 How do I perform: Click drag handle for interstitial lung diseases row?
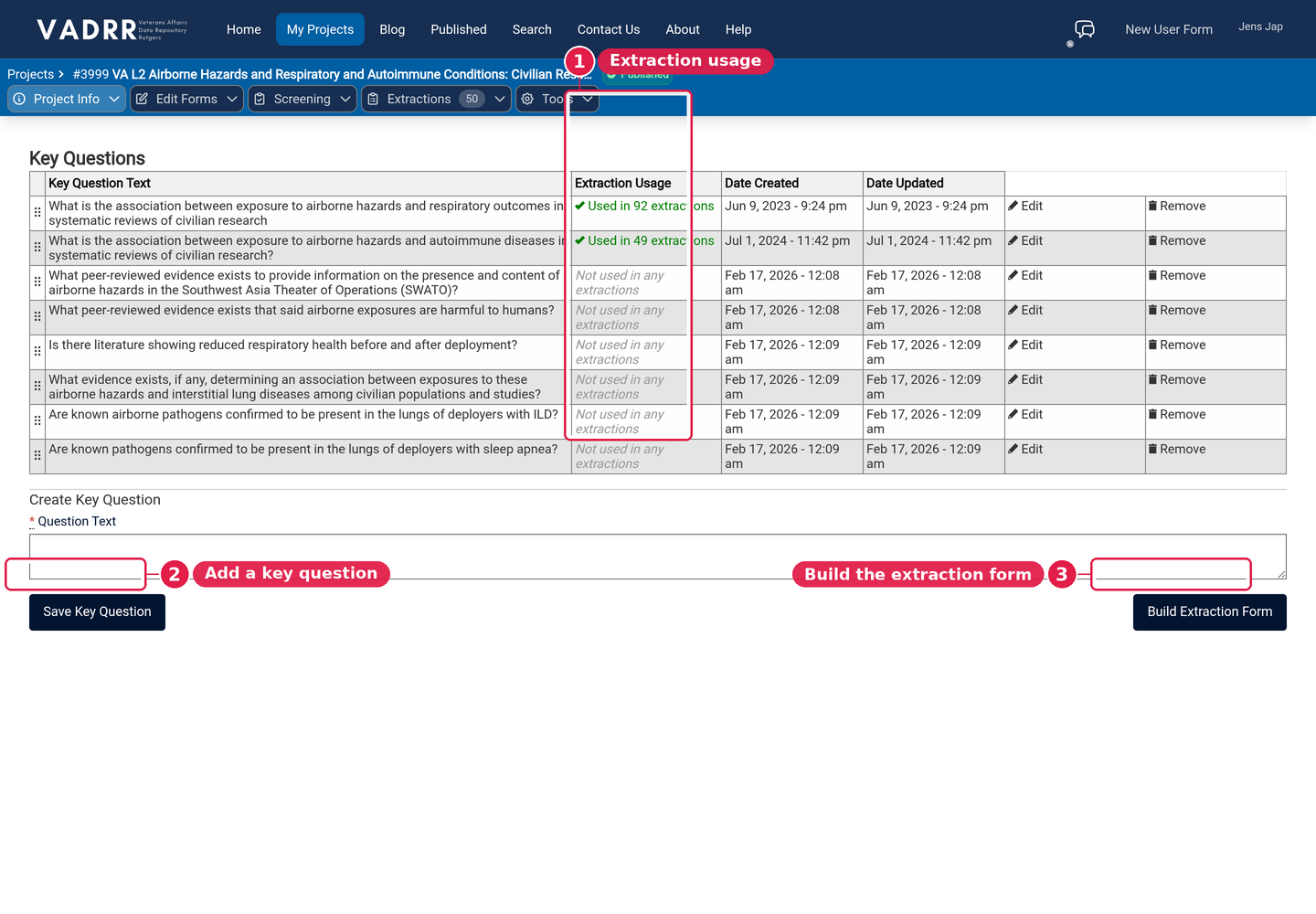click(x=37, y=386)
